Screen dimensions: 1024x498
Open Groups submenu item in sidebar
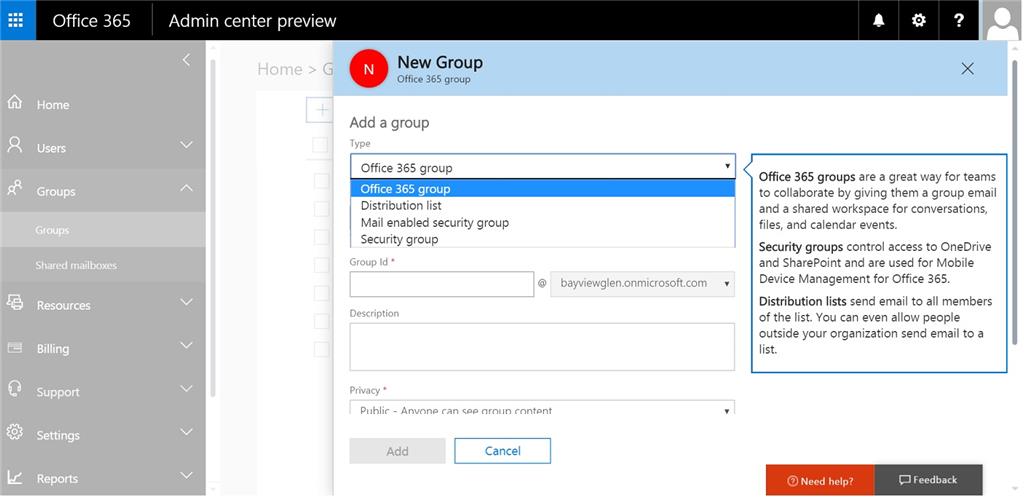point(103,230)
